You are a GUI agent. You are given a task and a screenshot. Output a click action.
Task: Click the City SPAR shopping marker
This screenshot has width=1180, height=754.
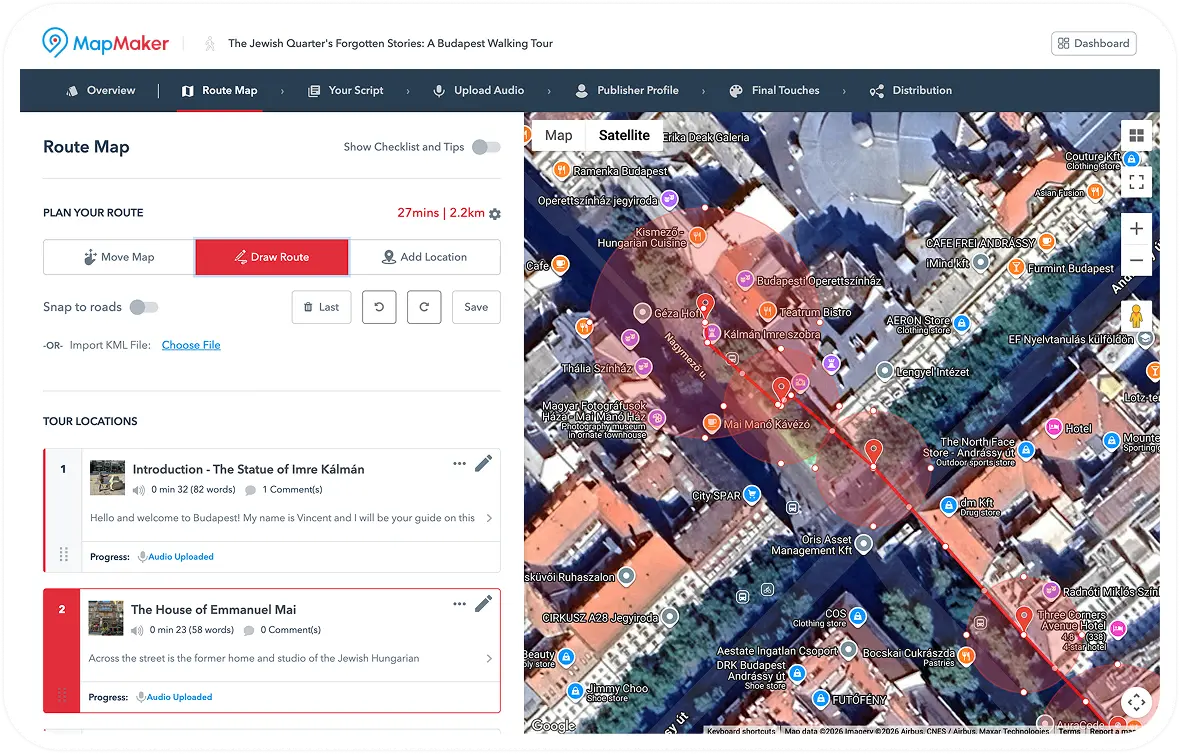[751, 494]
